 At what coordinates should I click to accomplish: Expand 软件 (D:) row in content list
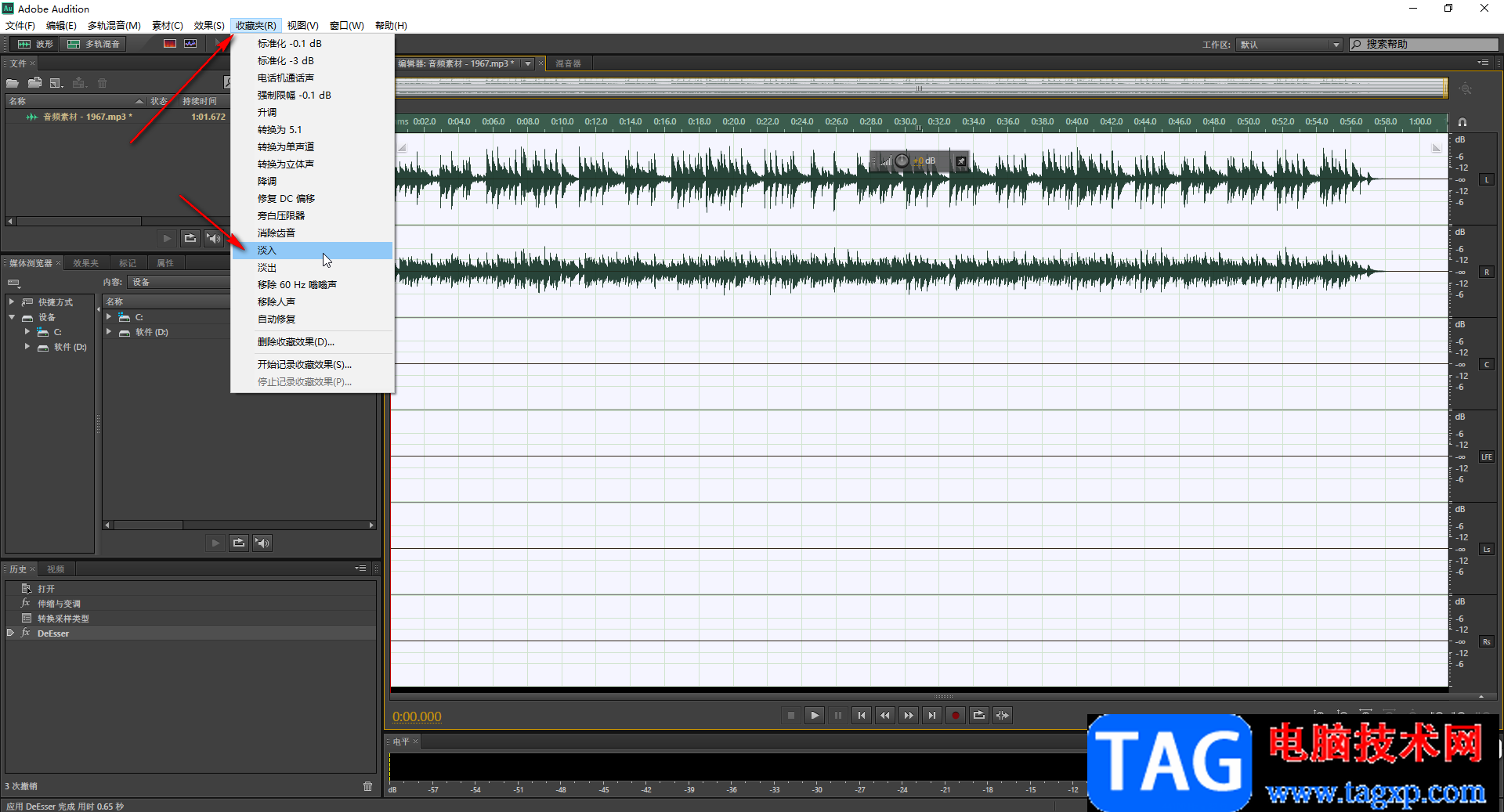coord(109,331)
